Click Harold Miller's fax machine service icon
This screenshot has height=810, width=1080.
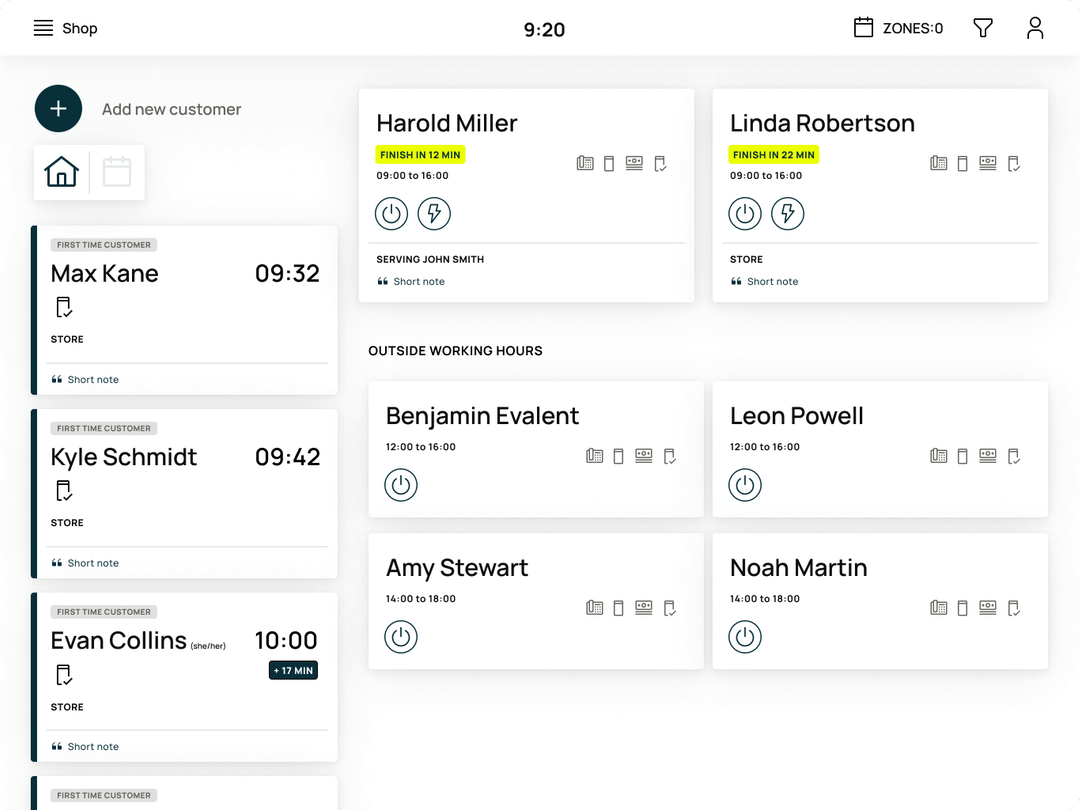click(x=585, y=163)
